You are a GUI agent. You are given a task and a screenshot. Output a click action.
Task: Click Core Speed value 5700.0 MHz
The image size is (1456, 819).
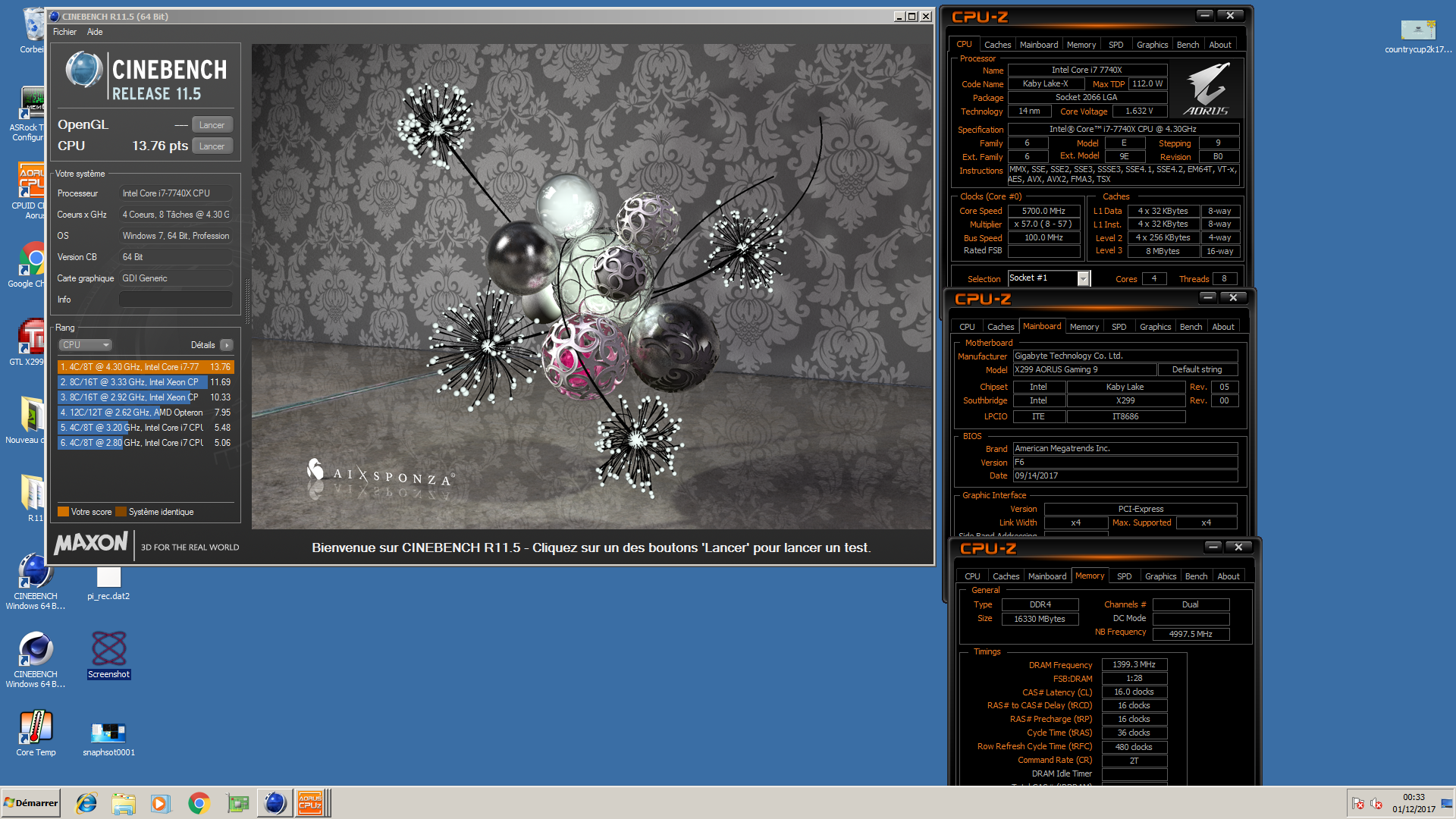[1043, 212]
